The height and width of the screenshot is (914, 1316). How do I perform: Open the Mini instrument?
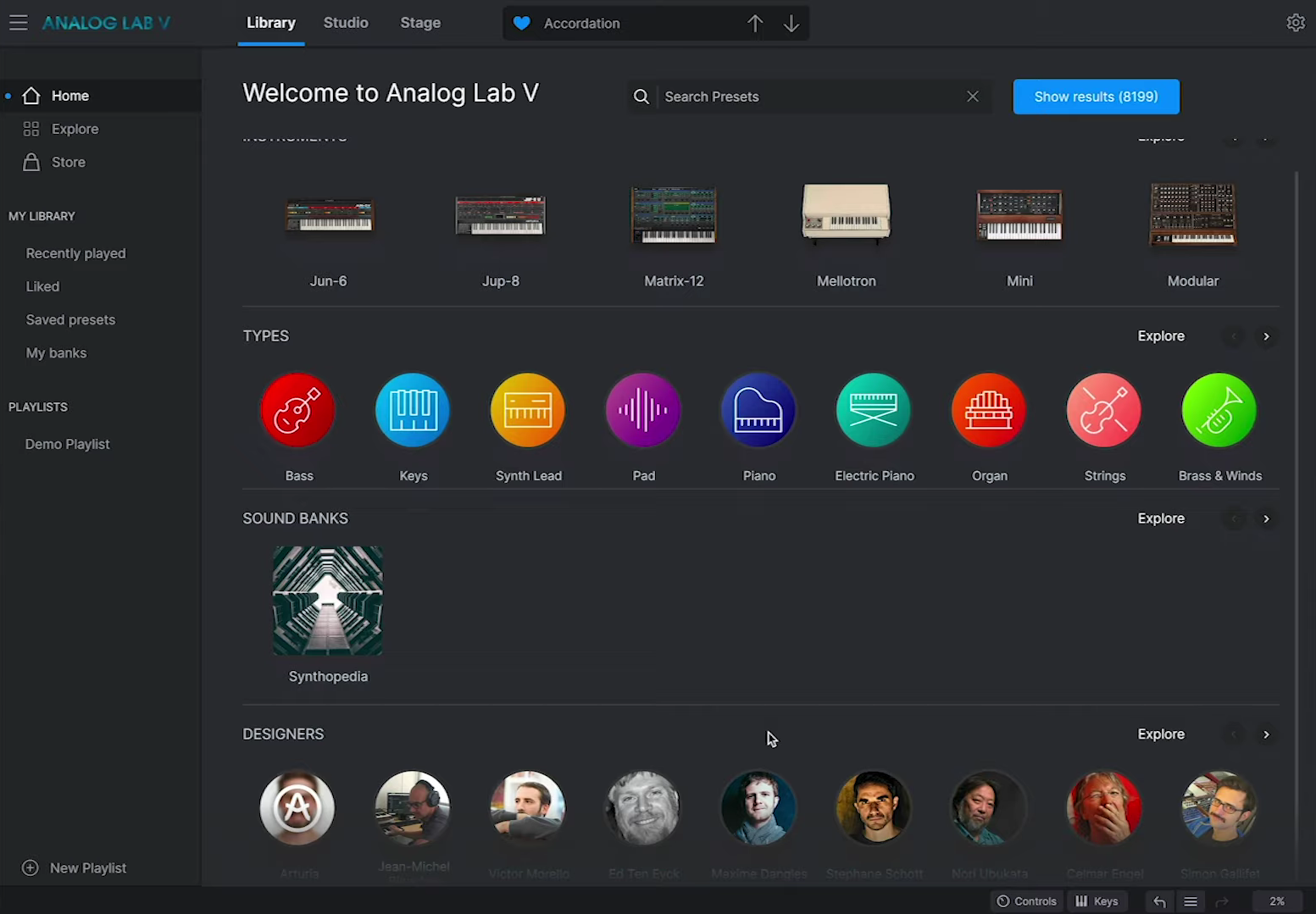click(1019, 215)
